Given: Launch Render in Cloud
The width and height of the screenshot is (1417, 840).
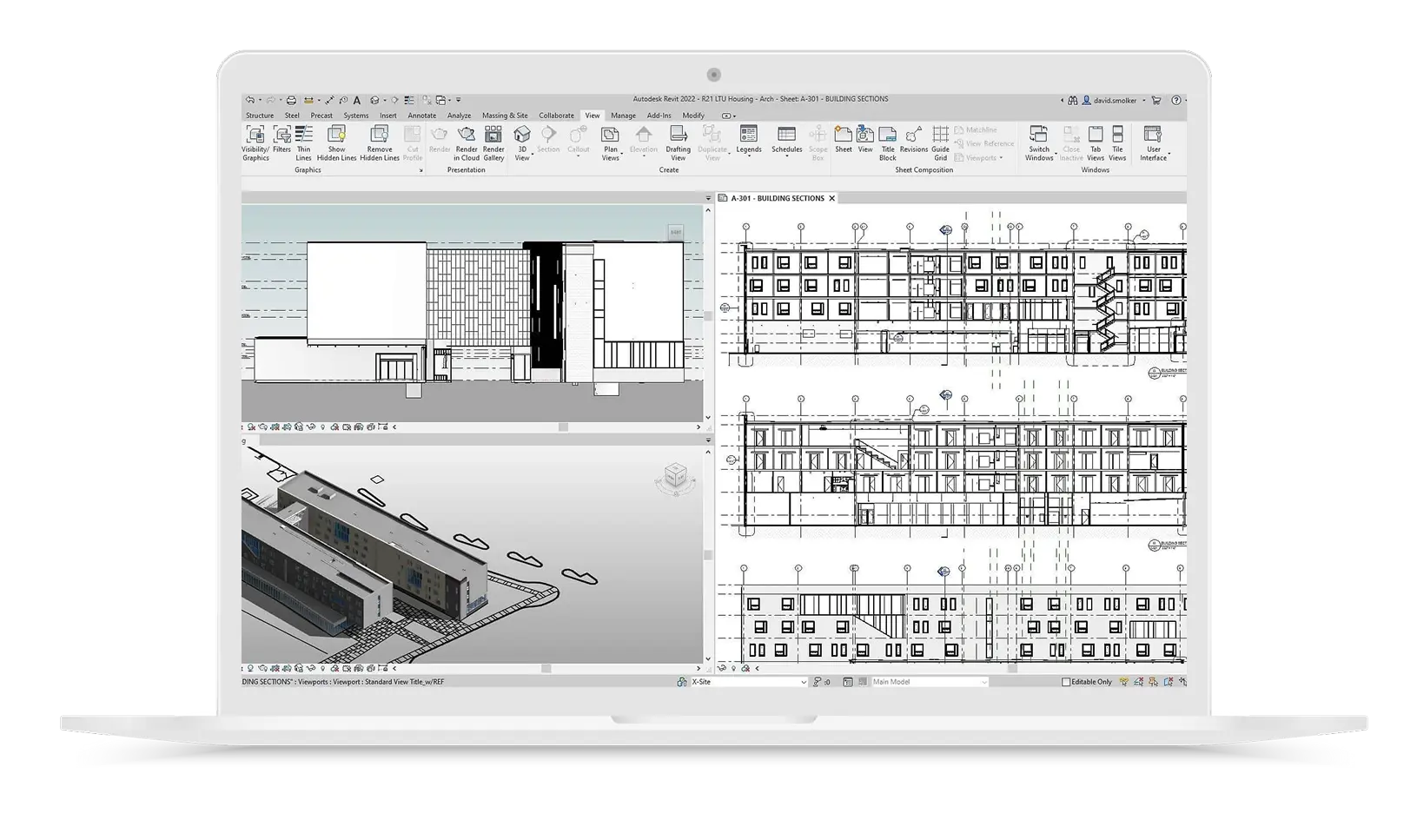Looking at the screenshot, I should tap(467, 143).
